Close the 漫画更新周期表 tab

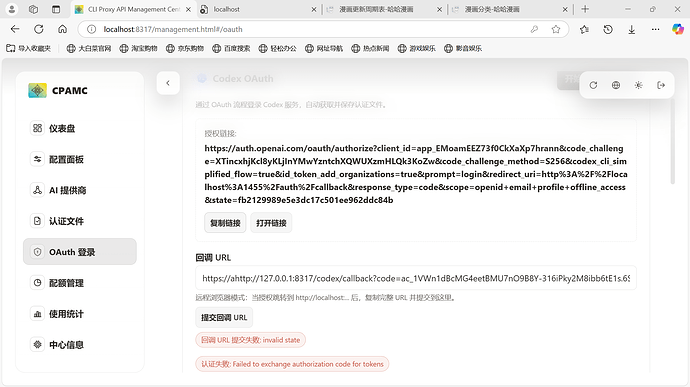439,9
